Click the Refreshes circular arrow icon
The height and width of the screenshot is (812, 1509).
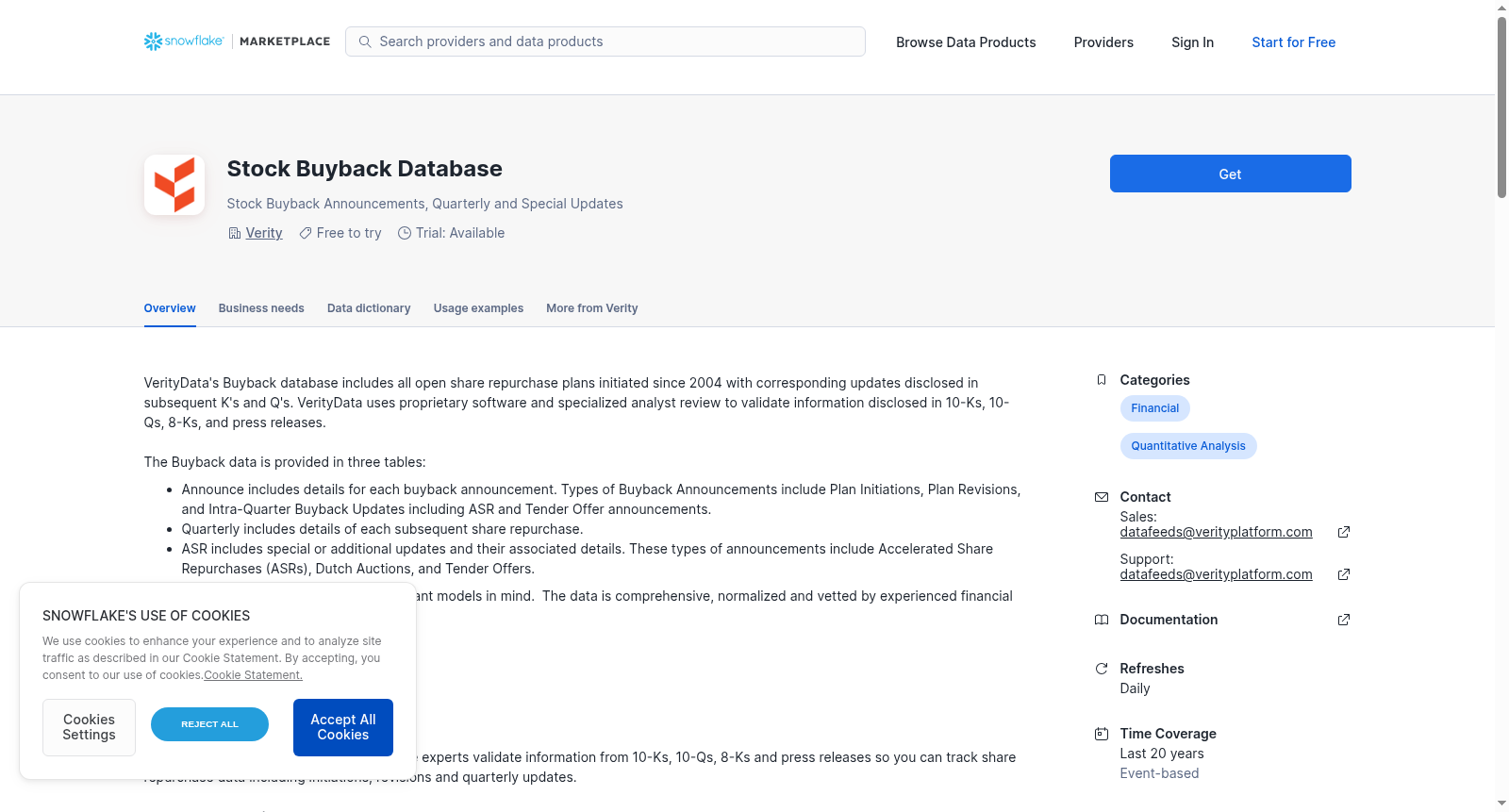click(1102, 669)
